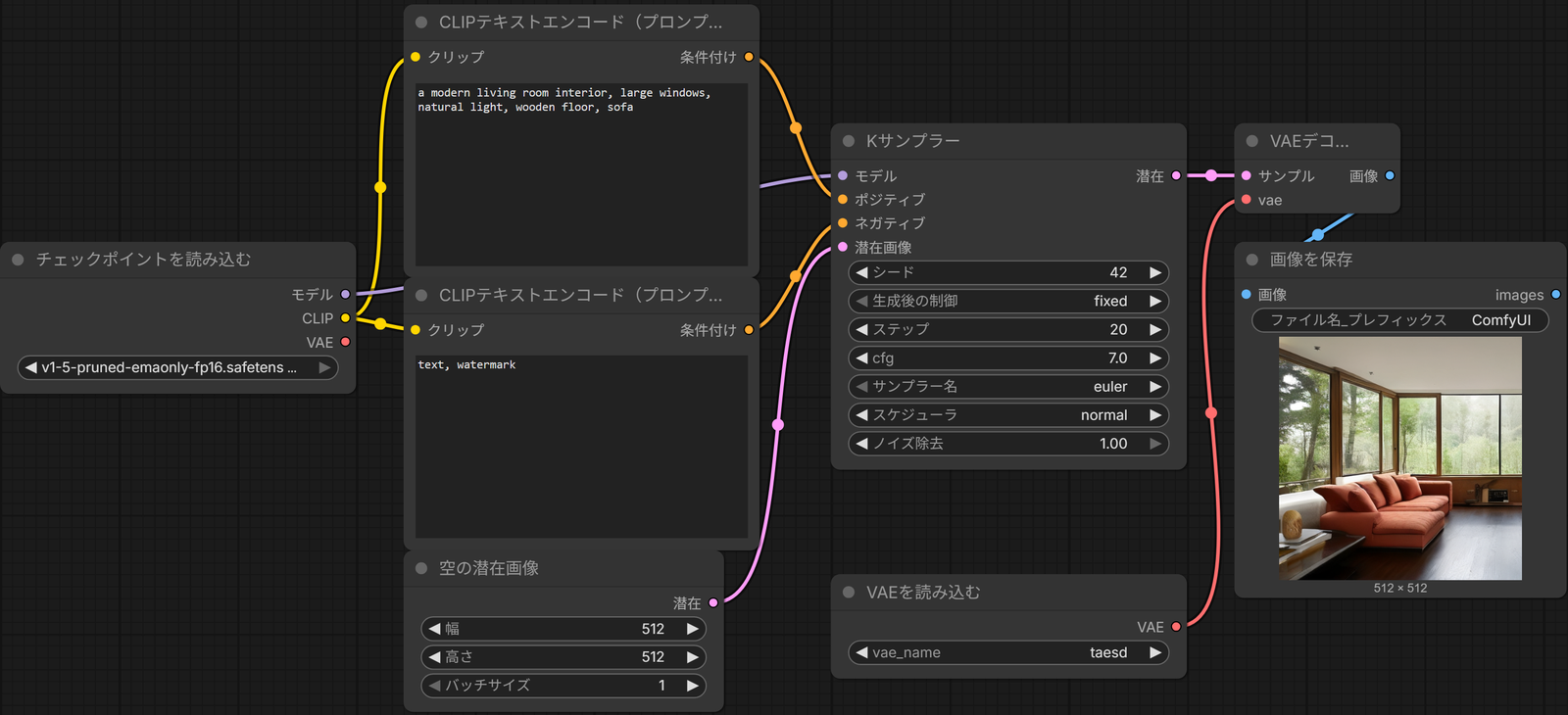
Task: Decrease ステップ count with left arrow
Action: [x=862, y=329]
